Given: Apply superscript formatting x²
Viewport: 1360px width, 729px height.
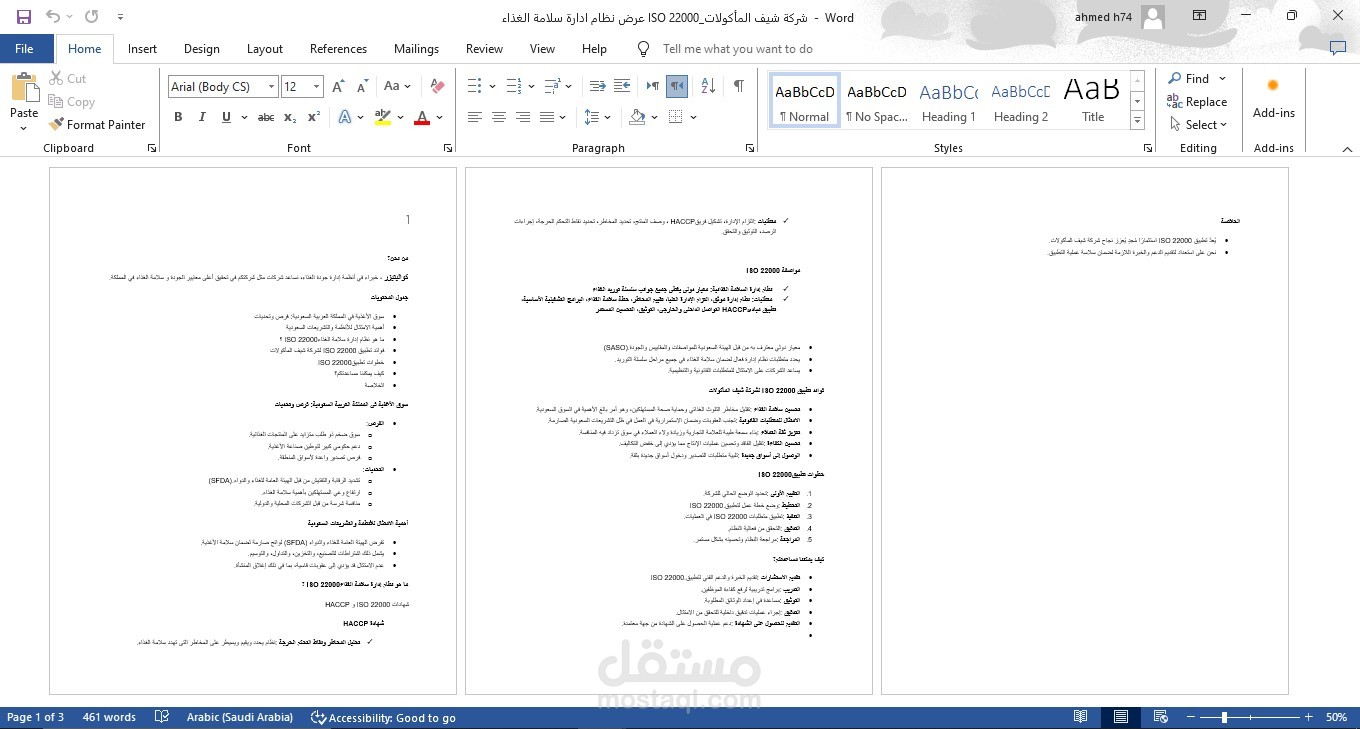Looking at the screenshot, I should click(x=314, y=117).
